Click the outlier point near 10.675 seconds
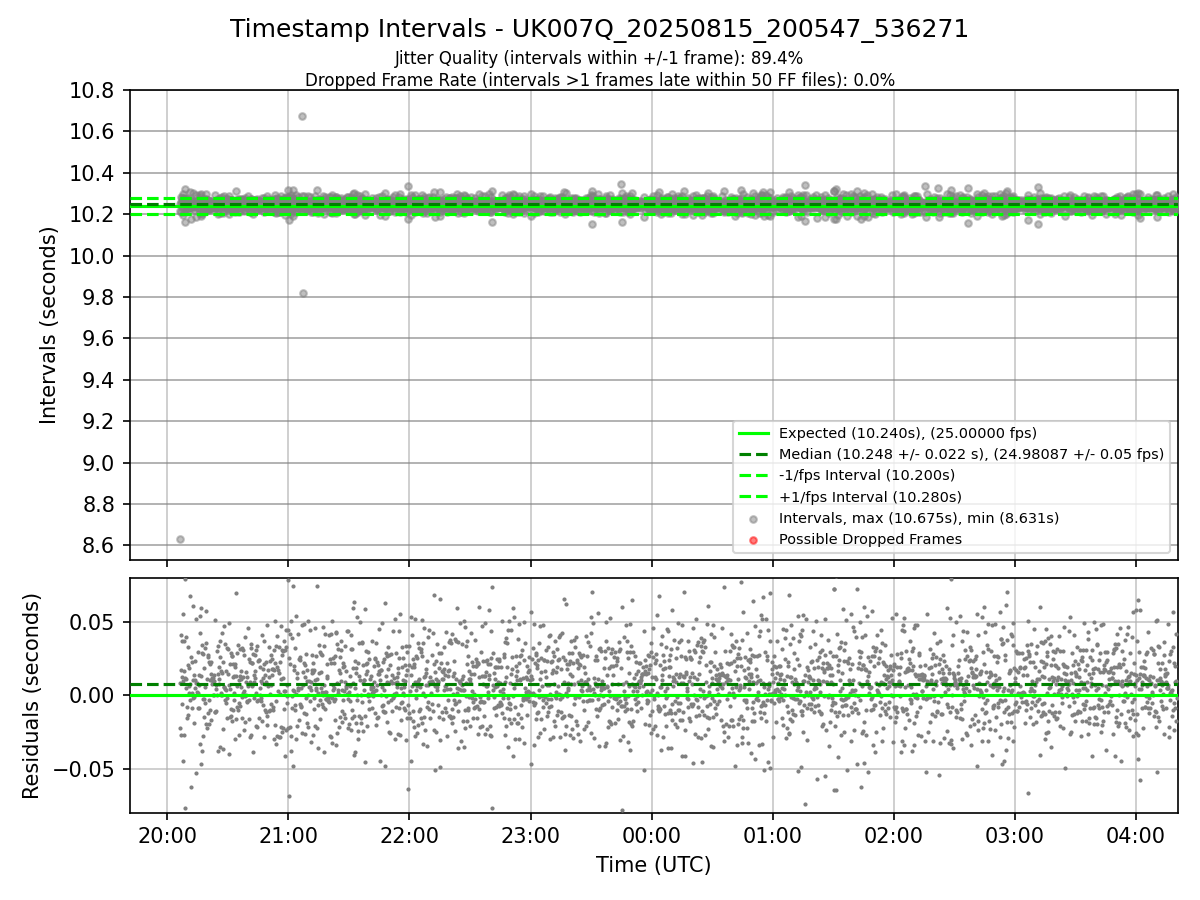 (302, 116)
